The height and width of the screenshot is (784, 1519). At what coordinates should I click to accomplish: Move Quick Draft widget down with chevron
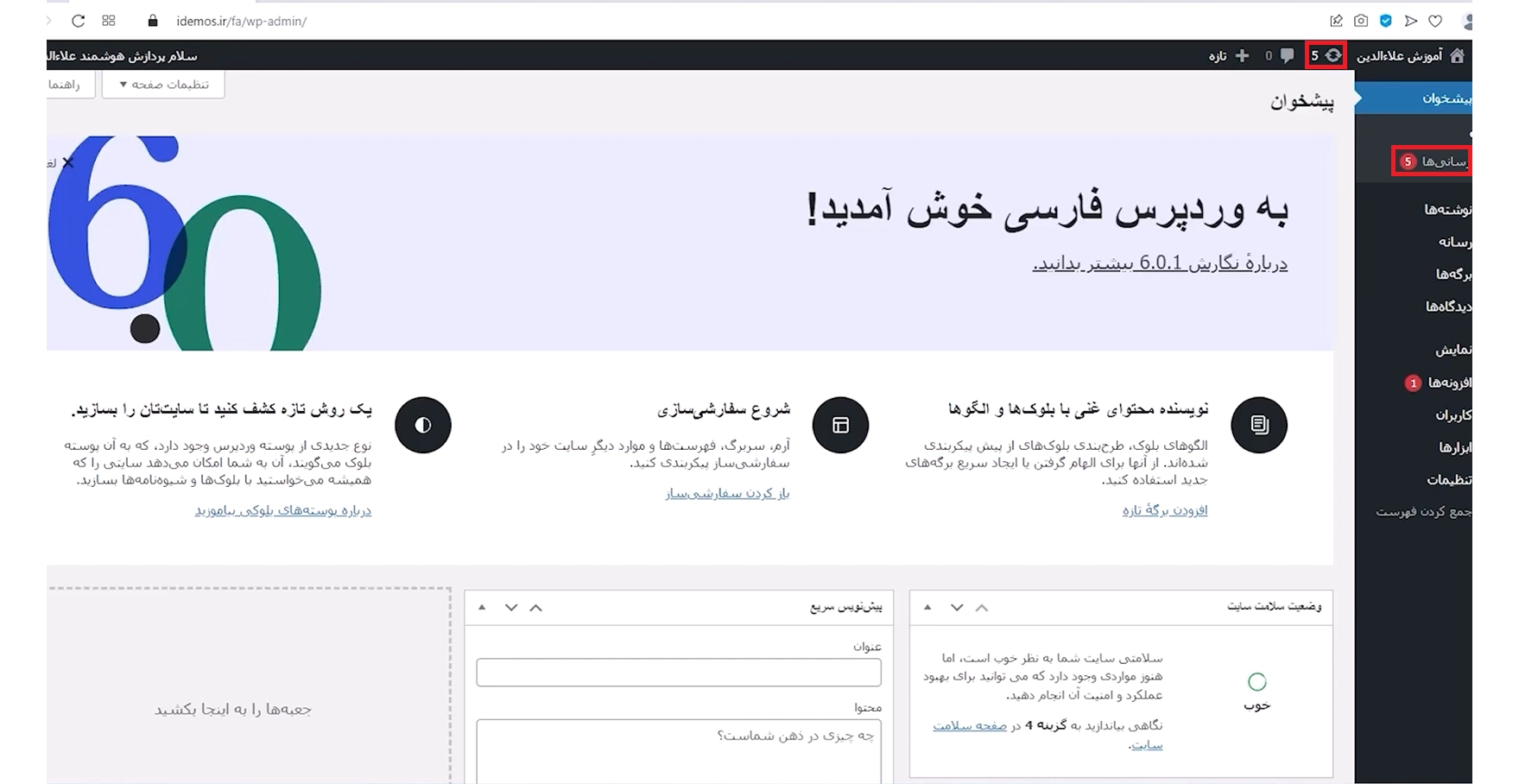coord(511,608)
